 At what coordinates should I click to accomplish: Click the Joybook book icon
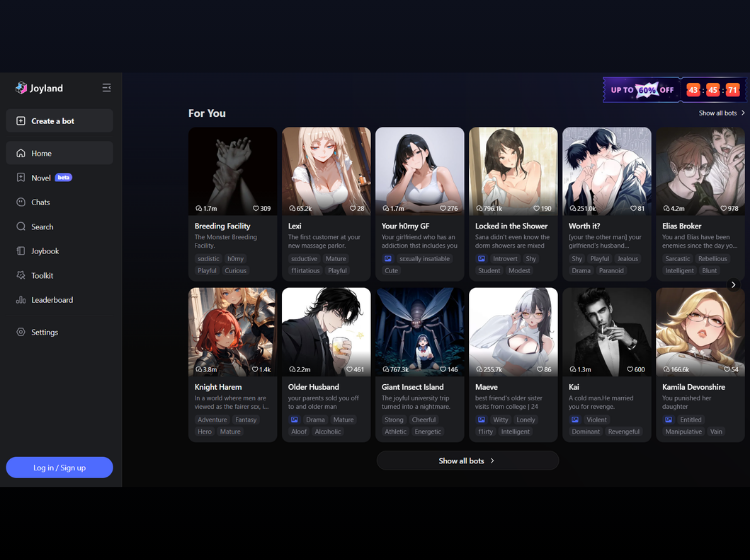click(x=21, y=251)
